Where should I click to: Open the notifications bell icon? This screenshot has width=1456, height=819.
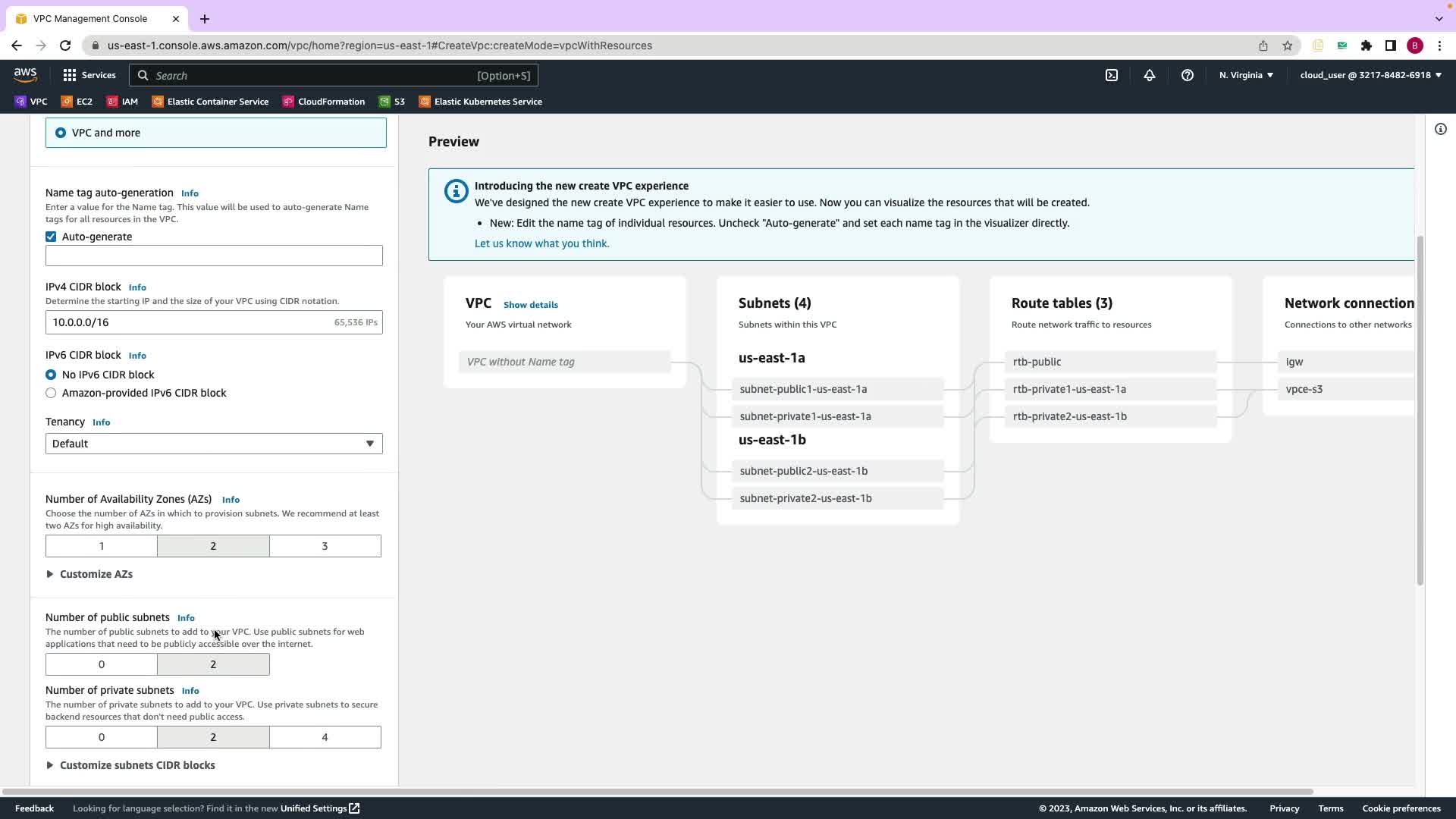(1150, 75)
